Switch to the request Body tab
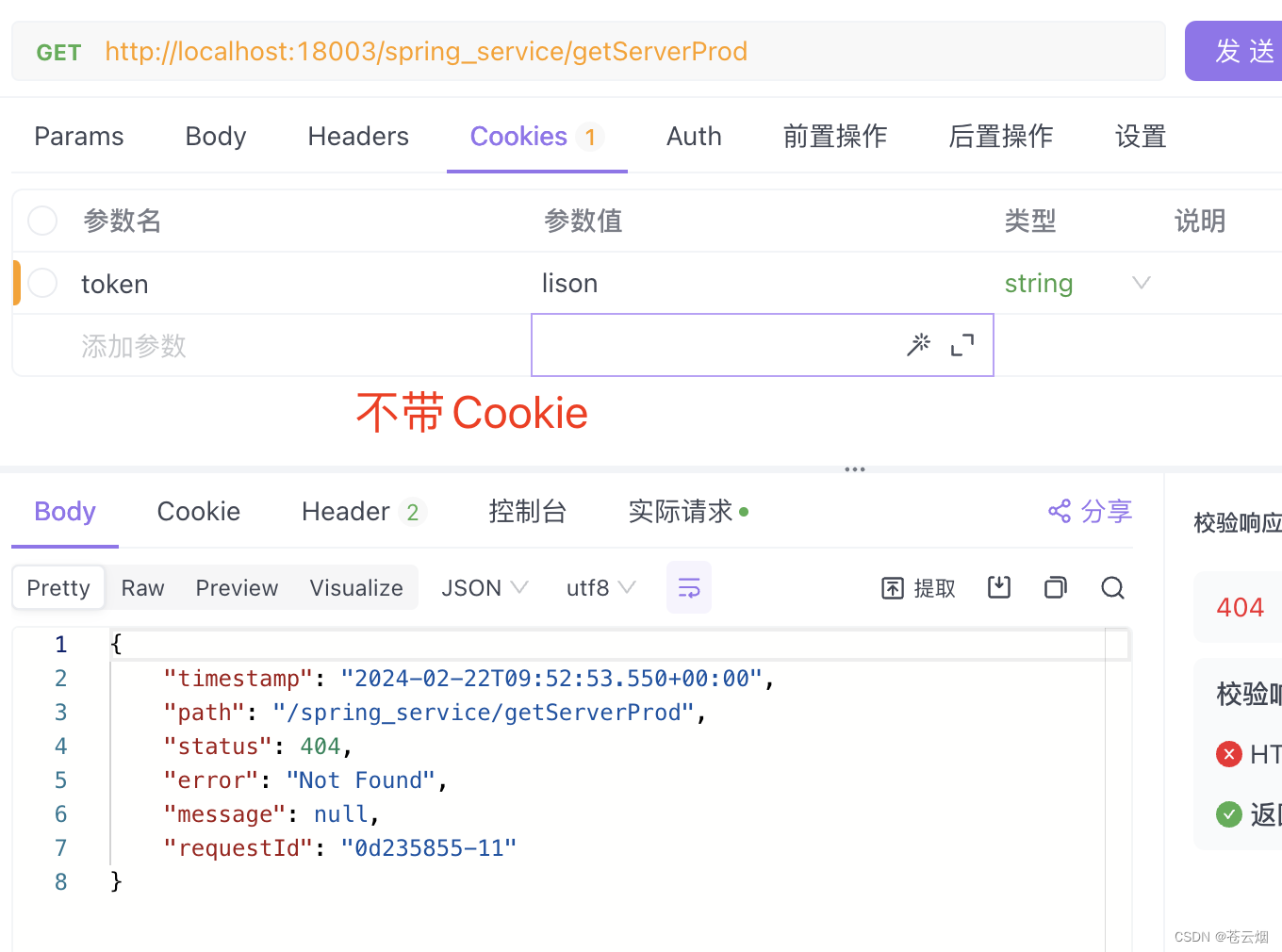Viewport: 1282px width, 952px height. click(216, 137)
